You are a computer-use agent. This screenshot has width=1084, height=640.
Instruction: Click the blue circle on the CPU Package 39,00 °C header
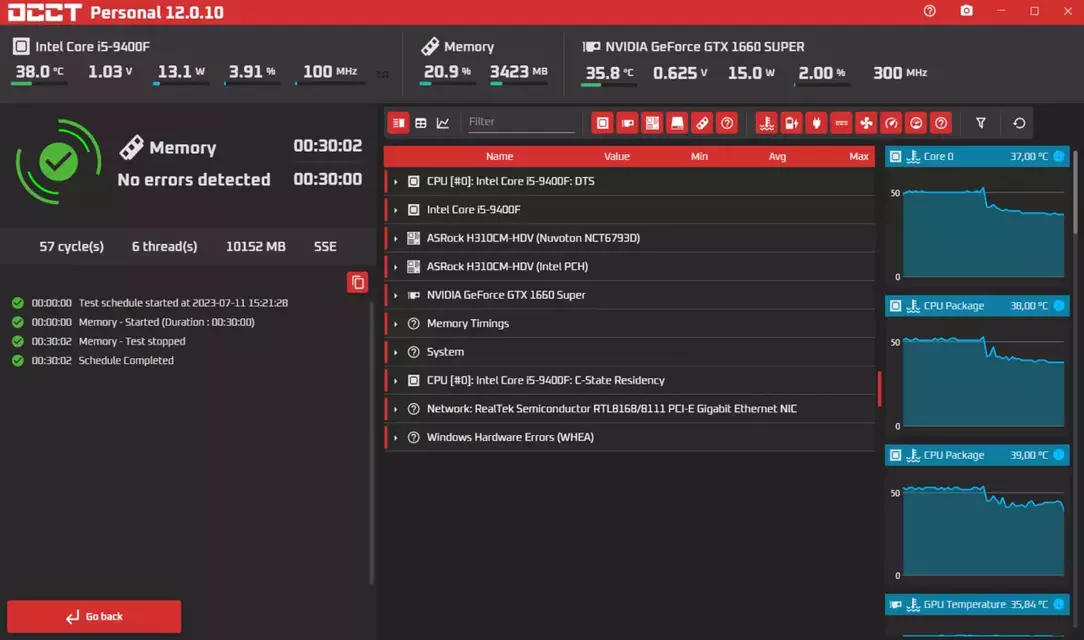point(1058,455)
